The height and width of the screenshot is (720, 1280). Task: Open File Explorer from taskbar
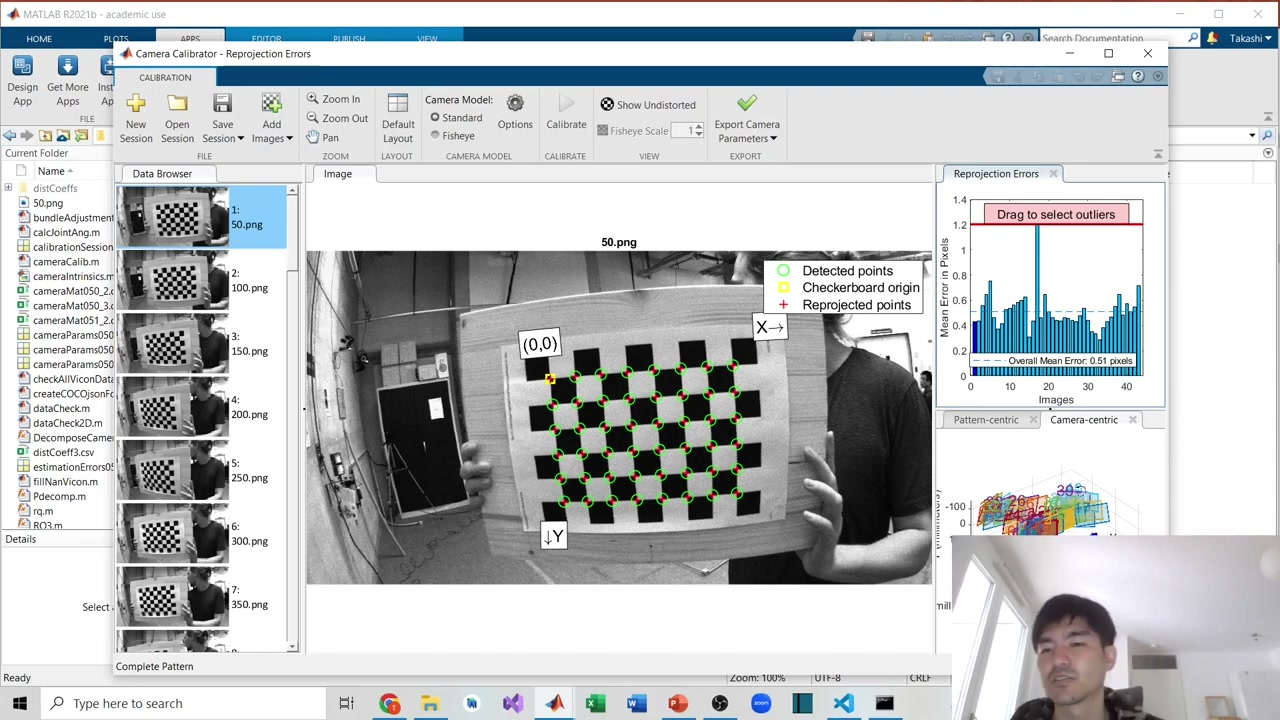[x=430, y=703]
